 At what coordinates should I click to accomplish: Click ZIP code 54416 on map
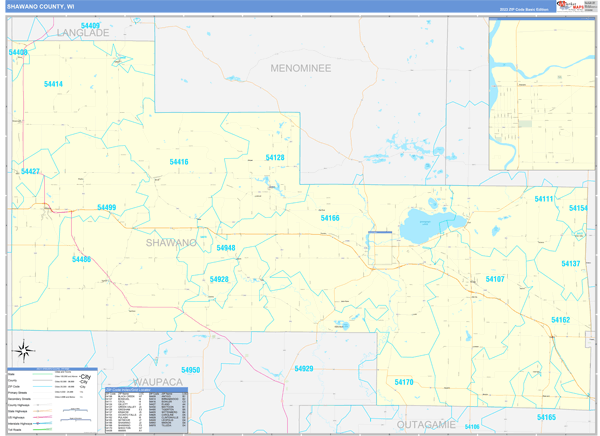tap(179, 162)
